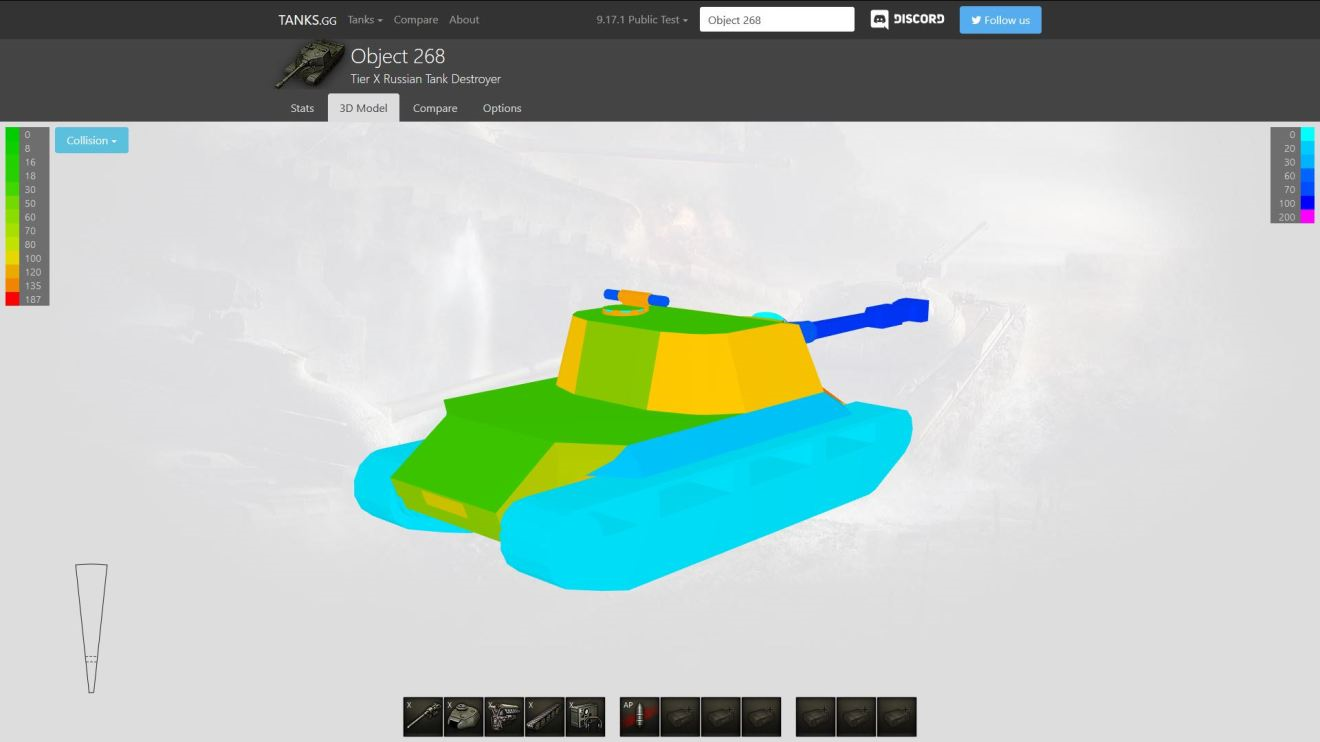
Task: Expand the Tanks dropdown in navbar
Action: (x=365, y=20)
